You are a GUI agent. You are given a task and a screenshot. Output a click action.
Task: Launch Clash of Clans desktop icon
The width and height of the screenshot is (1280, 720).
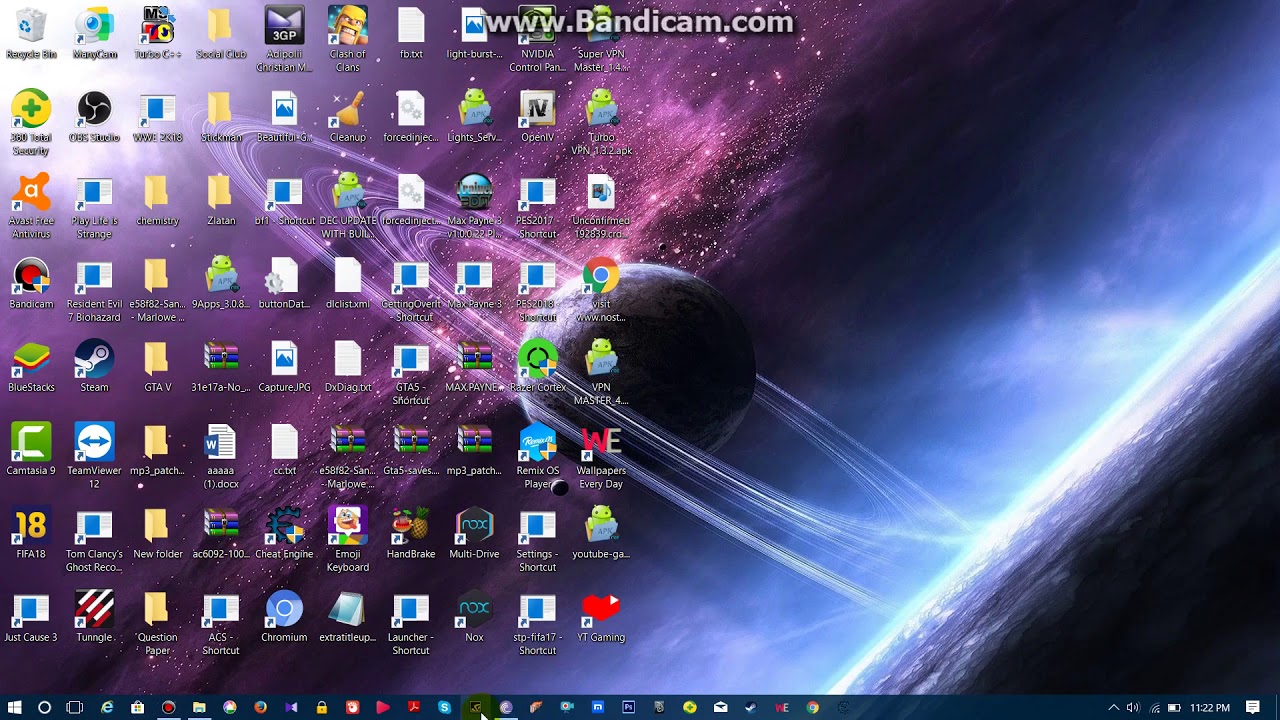(x=347, y=40)
